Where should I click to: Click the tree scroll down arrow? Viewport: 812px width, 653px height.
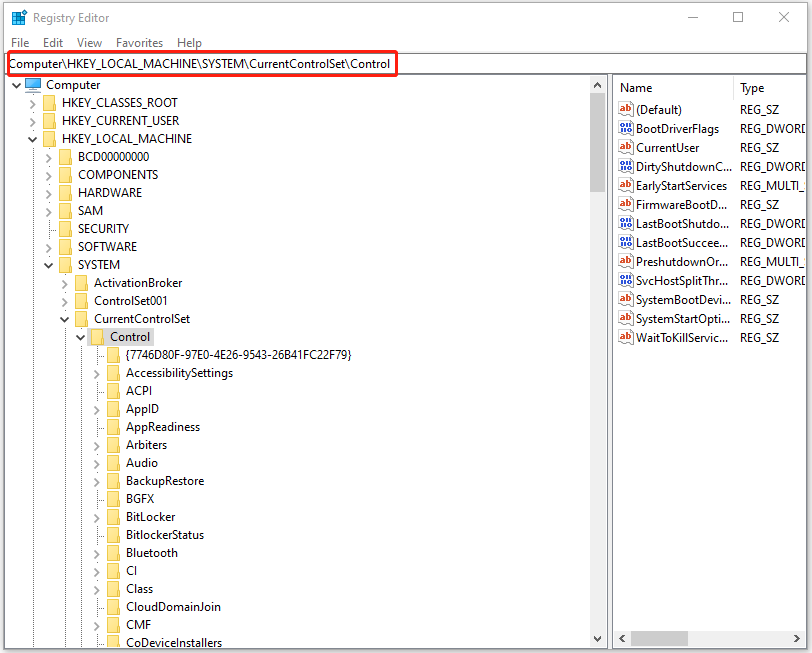coord(597,639)
